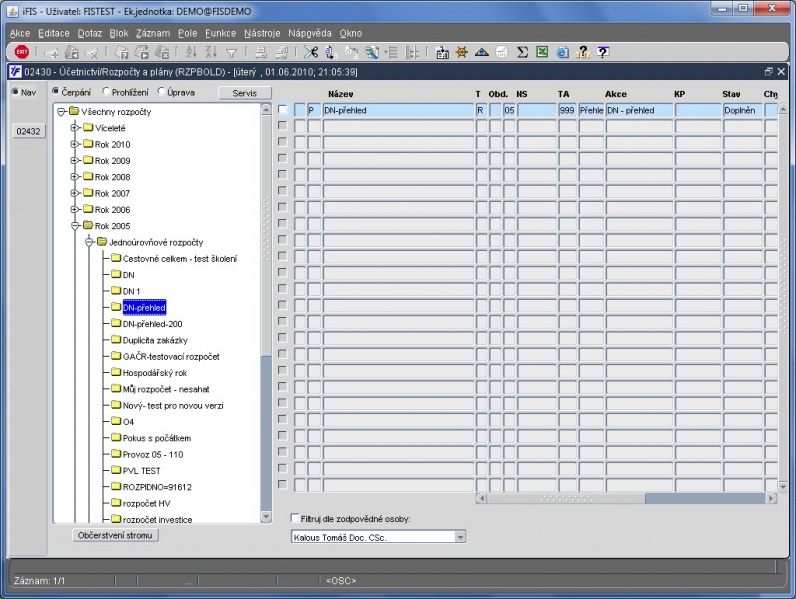Select GAČR-testovací rozpočet tree item
Image resolution: width=796 pixels, height=599 pixels.
coord(171,356)
